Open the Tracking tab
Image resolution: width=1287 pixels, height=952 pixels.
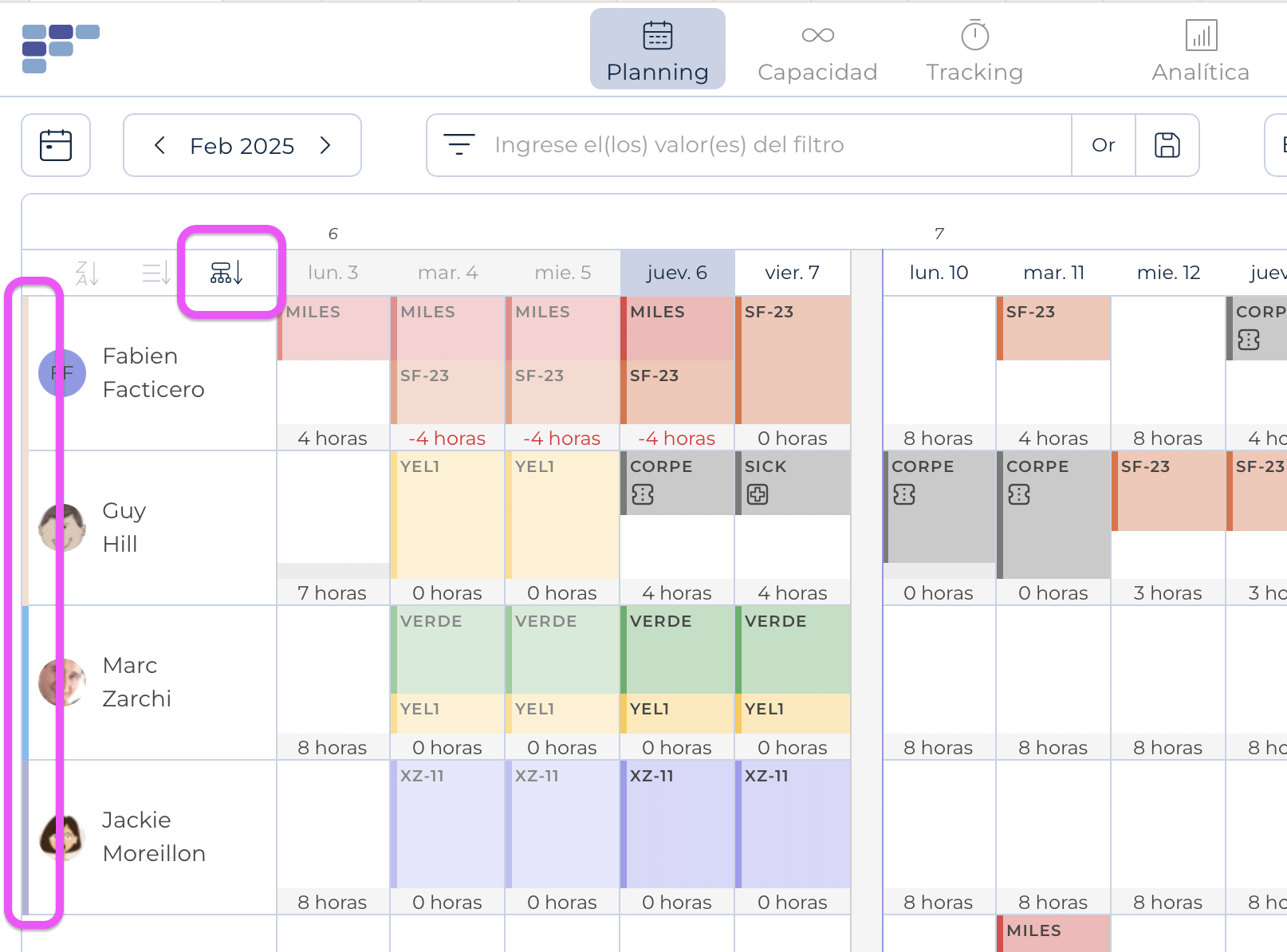click(x=974, y=49)
